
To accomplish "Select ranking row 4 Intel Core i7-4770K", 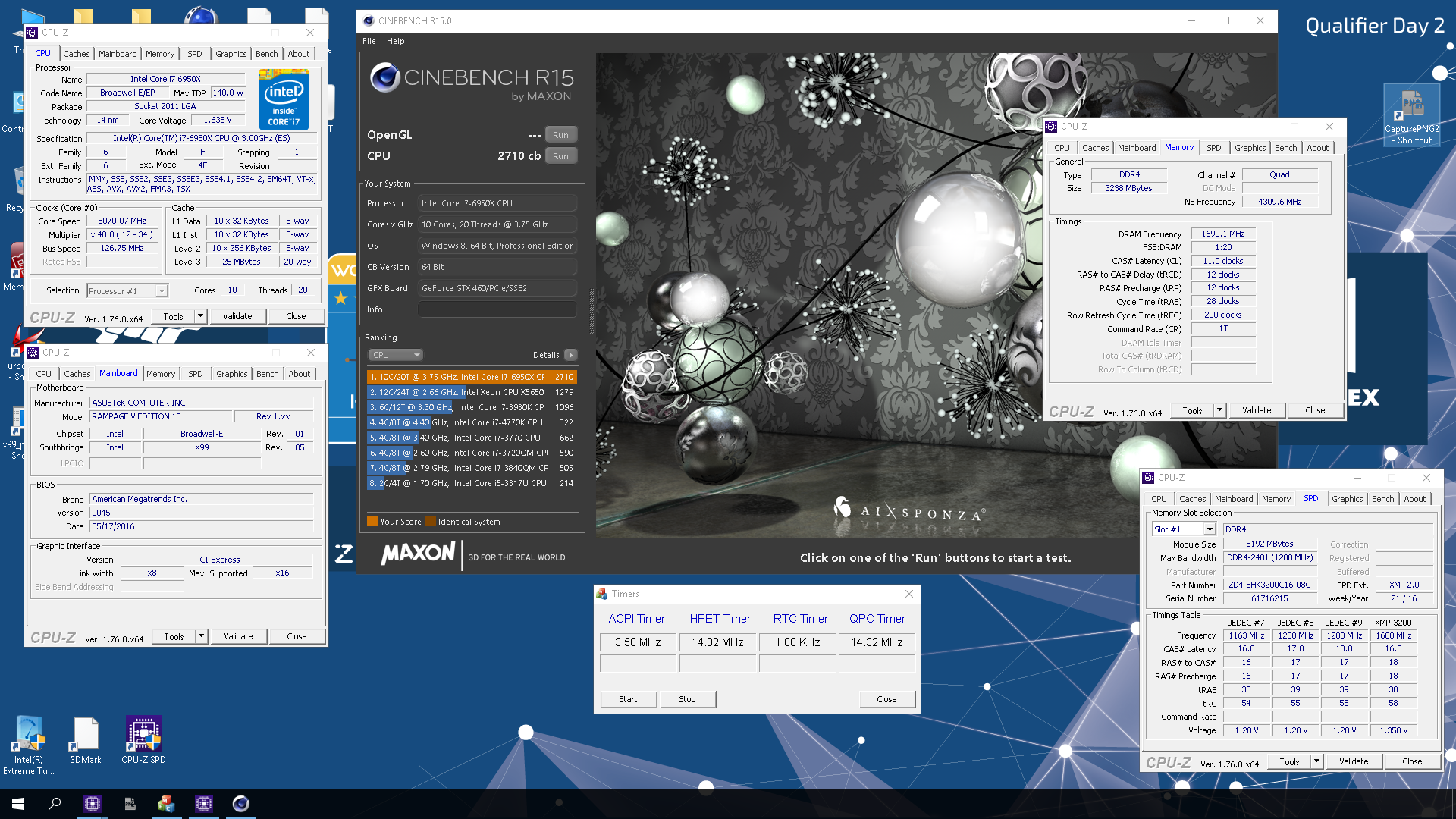I will [472, 422].
